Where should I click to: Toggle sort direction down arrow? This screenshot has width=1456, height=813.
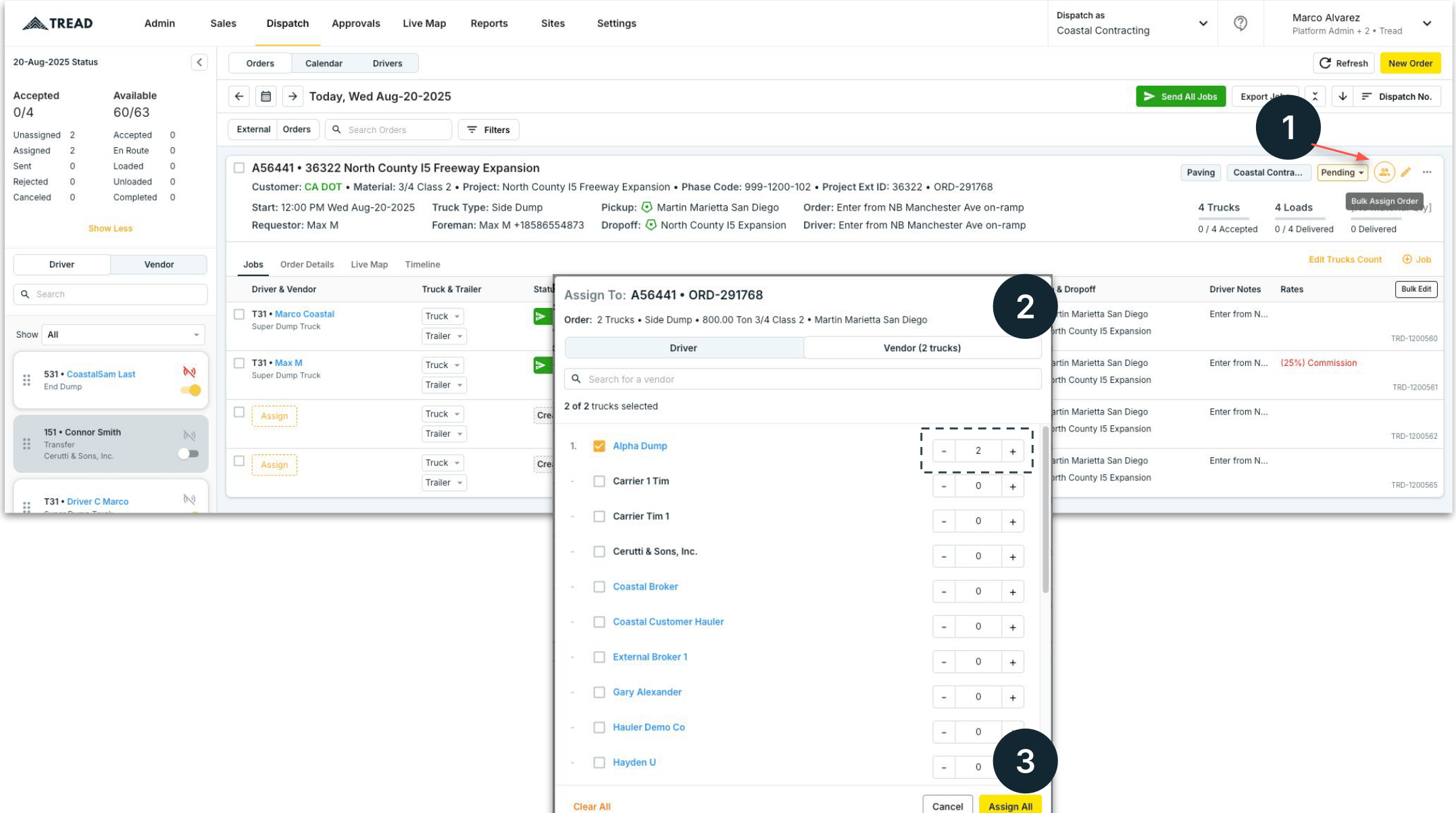point(1342,97)
